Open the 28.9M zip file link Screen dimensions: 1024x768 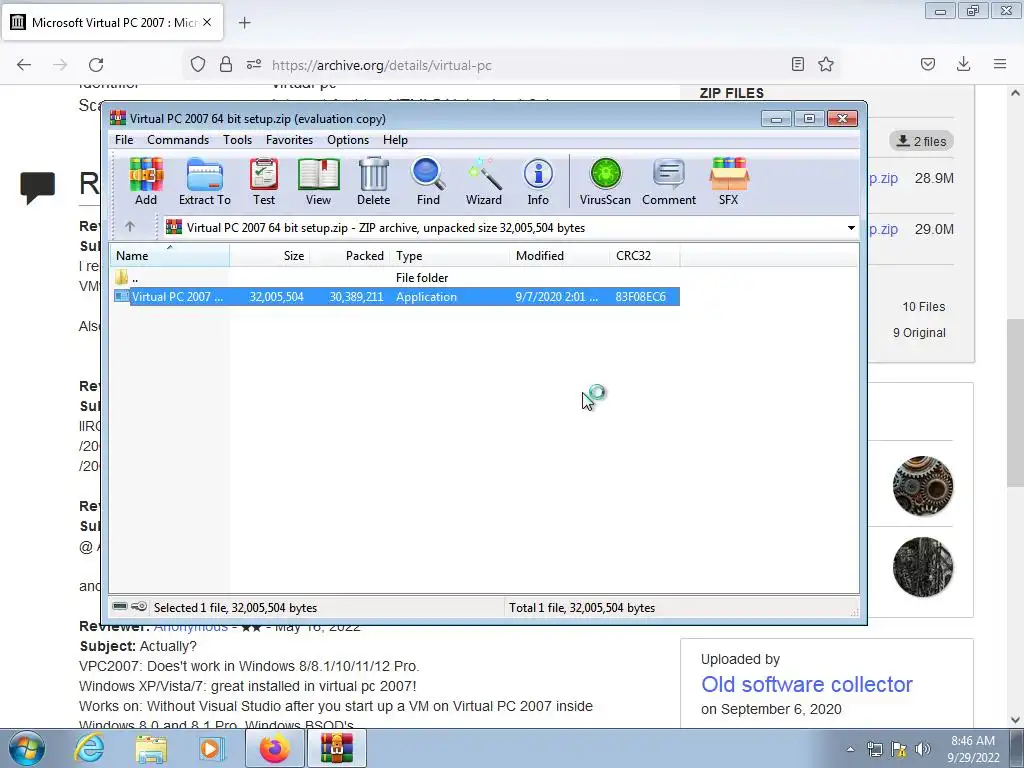point(883,178)
